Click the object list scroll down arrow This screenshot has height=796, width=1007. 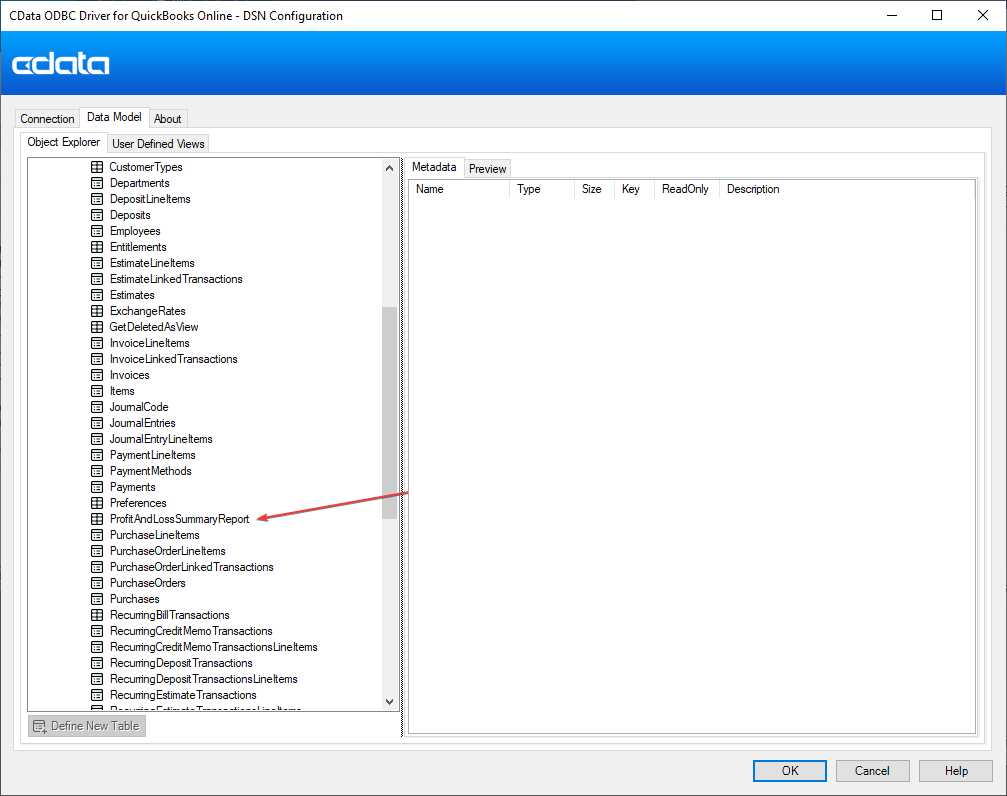(389, 702)
